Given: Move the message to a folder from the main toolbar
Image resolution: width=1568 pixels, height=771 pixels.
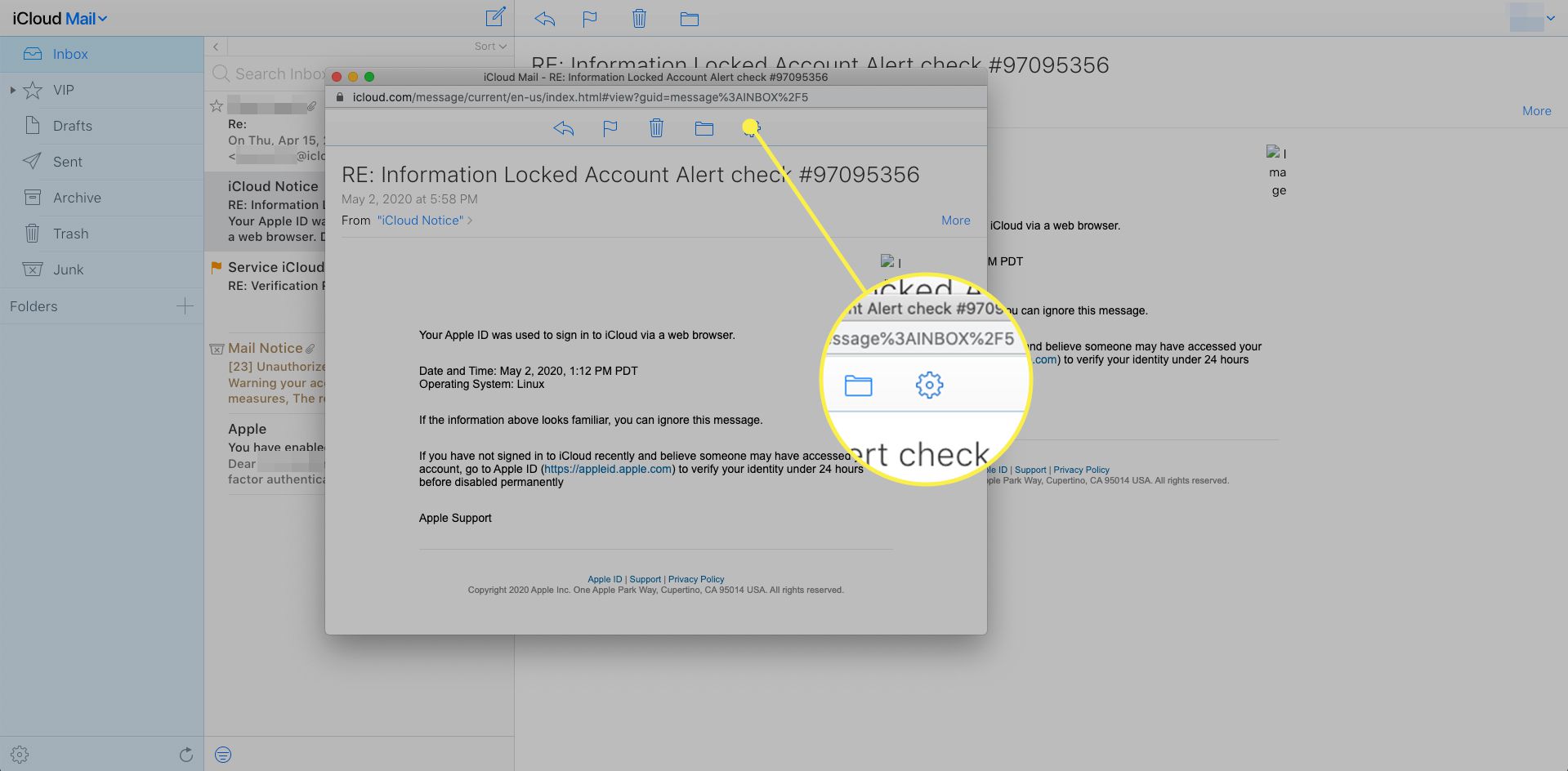Looking at the screenshot, I should click(x=690, y=19).
